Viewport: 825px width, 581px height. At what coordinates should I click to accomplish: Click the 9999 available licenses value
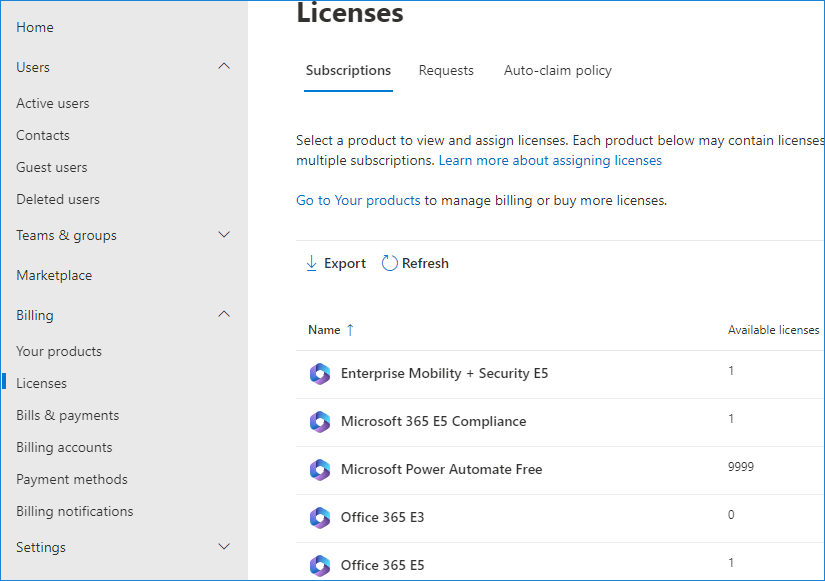pyautogui.click(x=741, y=467)
